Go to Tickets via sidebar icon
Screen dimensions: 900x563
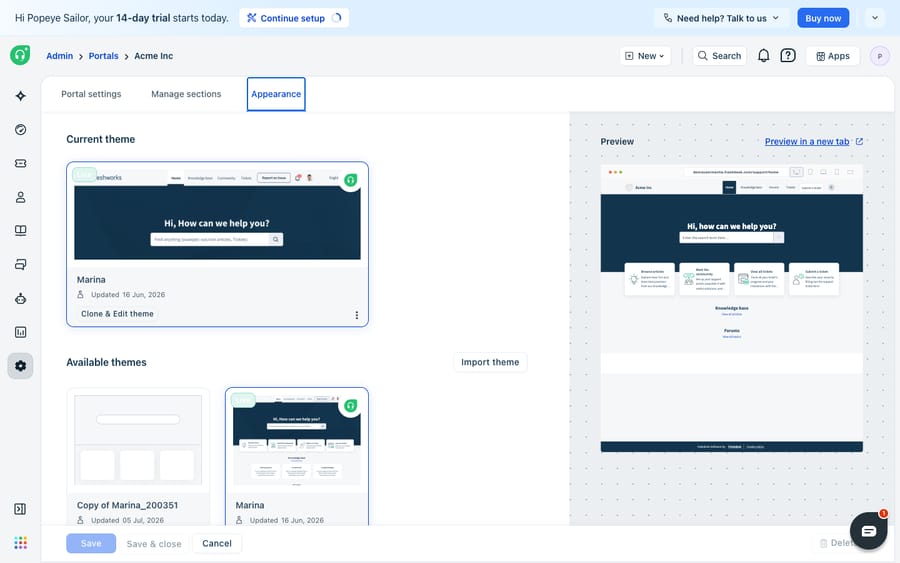click(21, 164)
